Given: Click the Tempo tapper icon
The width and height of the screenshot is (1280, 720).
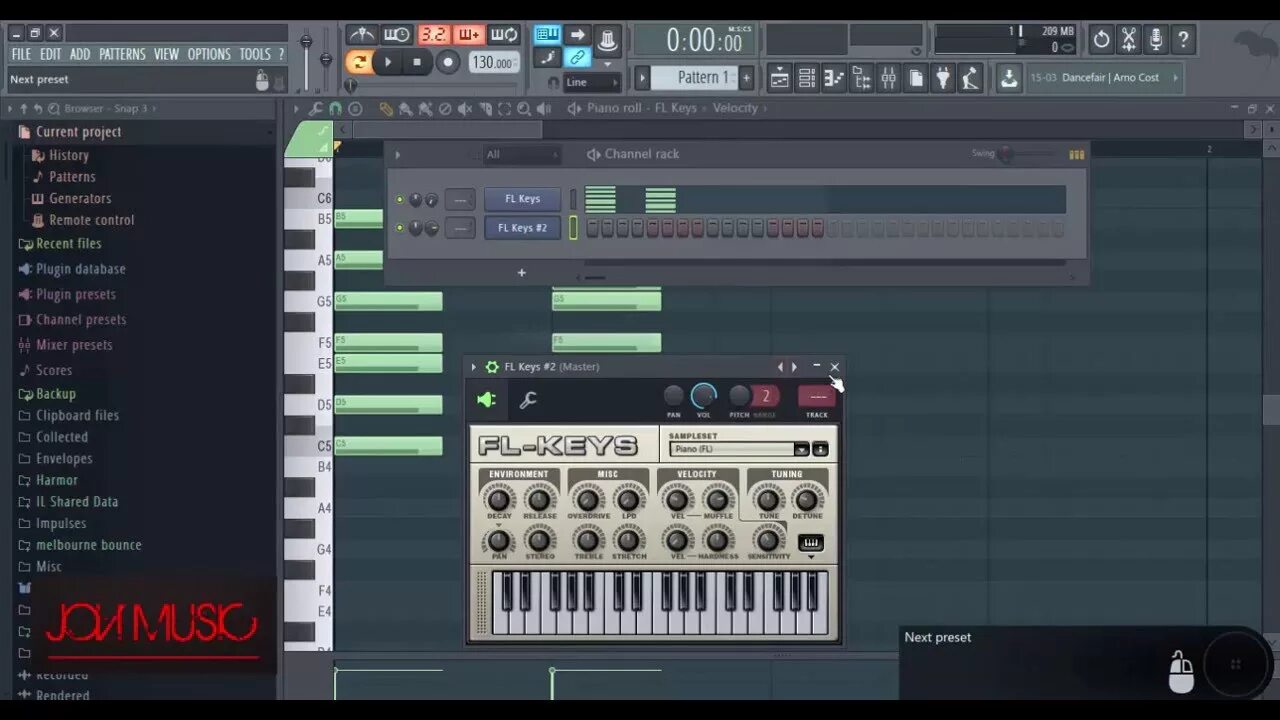Looking at the screenshot, I should click(x=969, y=78).
